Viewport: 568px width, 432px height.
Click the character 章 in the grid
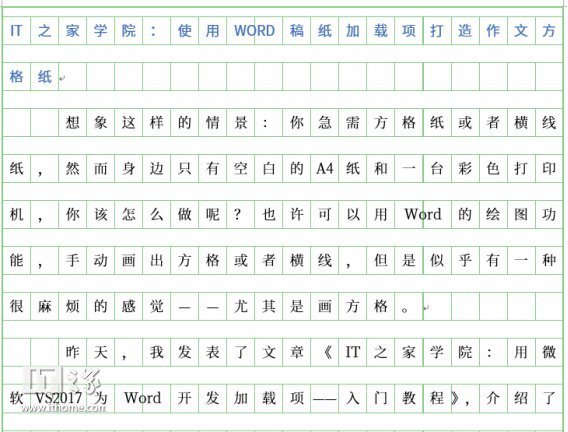coord(297,352)
